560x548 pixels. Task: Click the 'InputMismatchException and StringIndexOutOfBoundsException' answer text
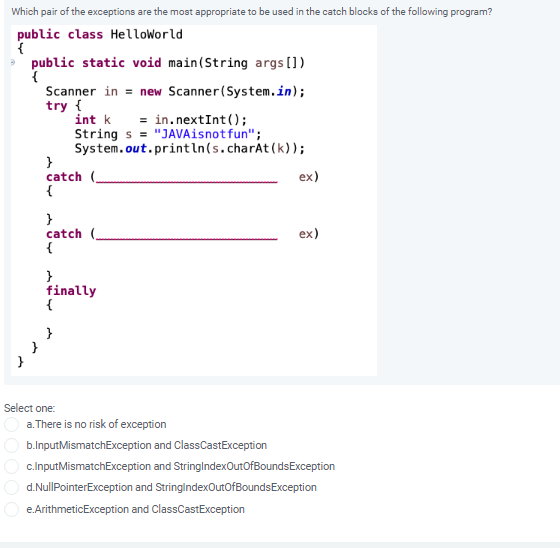[x=185, y=467]
